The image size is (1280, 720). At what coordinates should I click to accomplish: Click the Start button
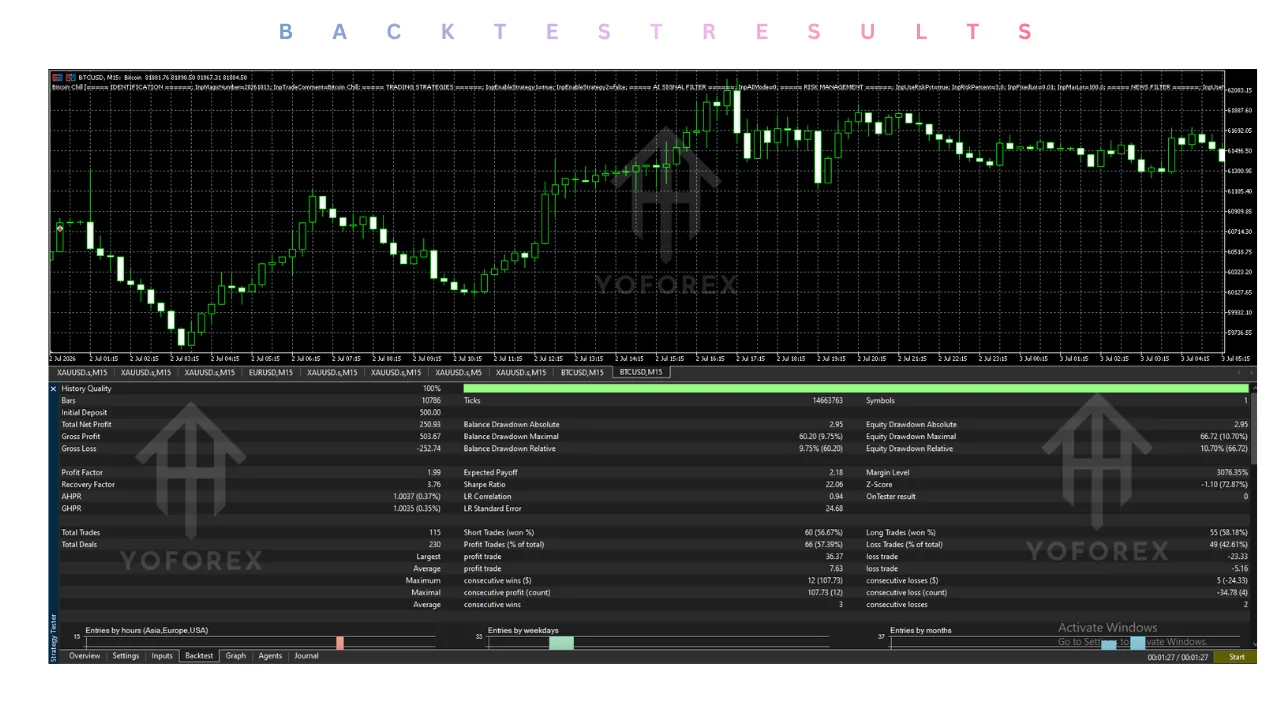coord(1236,657)
